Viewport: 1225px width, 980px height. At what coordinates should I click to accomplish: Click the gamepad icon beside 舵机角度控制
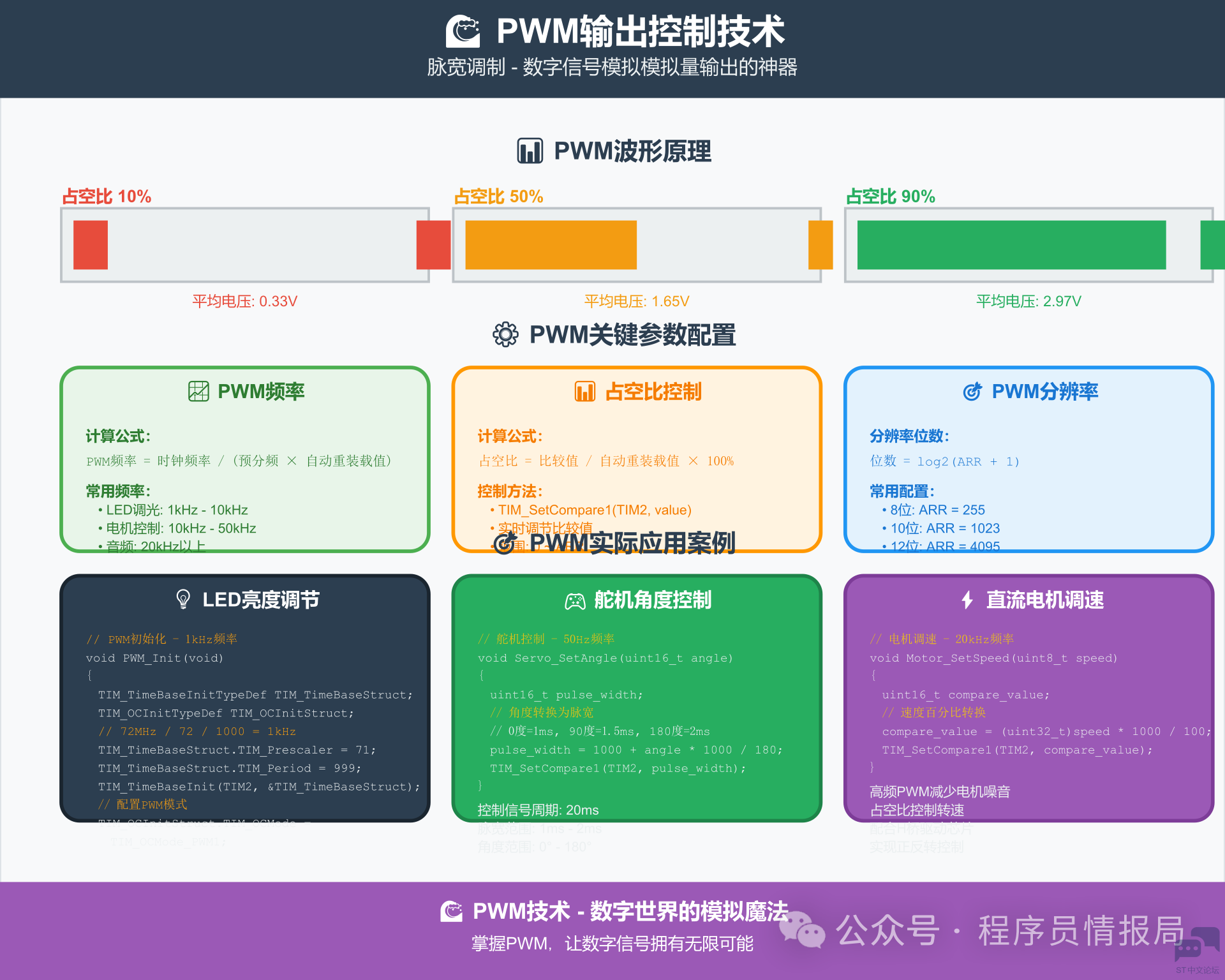575,600
